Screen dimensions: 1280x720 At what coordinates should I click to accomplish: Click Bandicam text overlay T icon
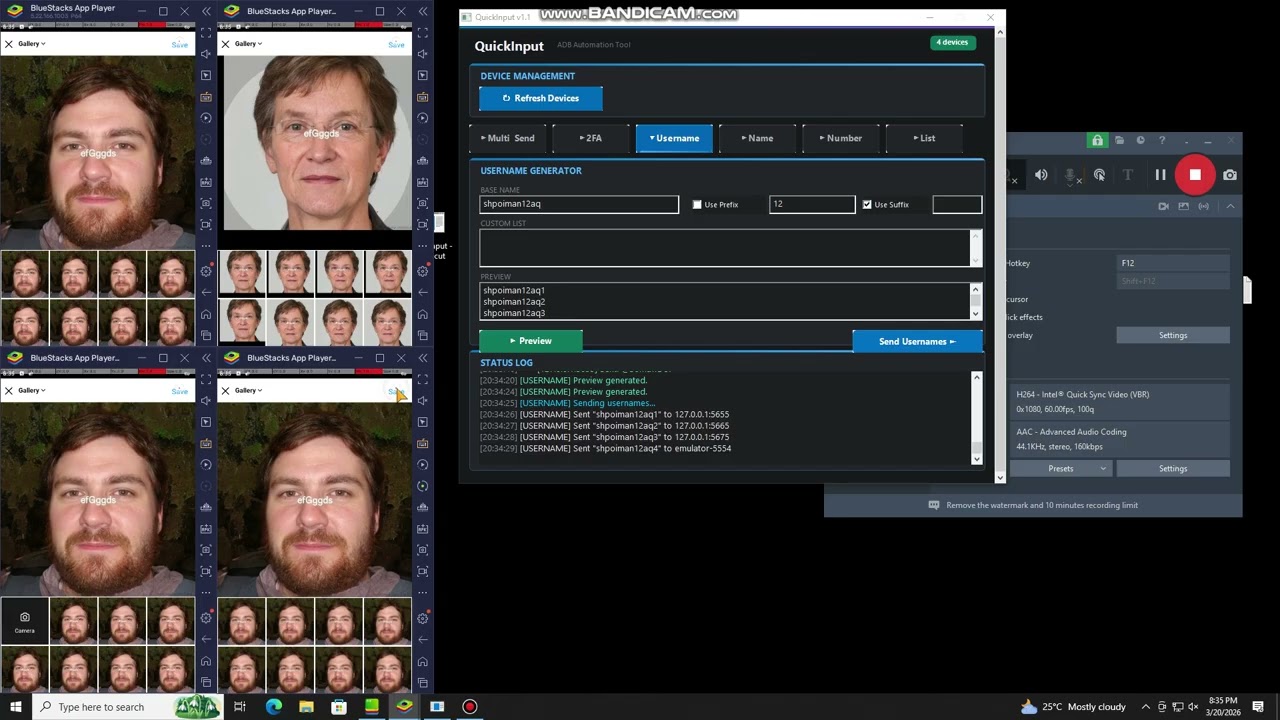(x=1128, y=175)
